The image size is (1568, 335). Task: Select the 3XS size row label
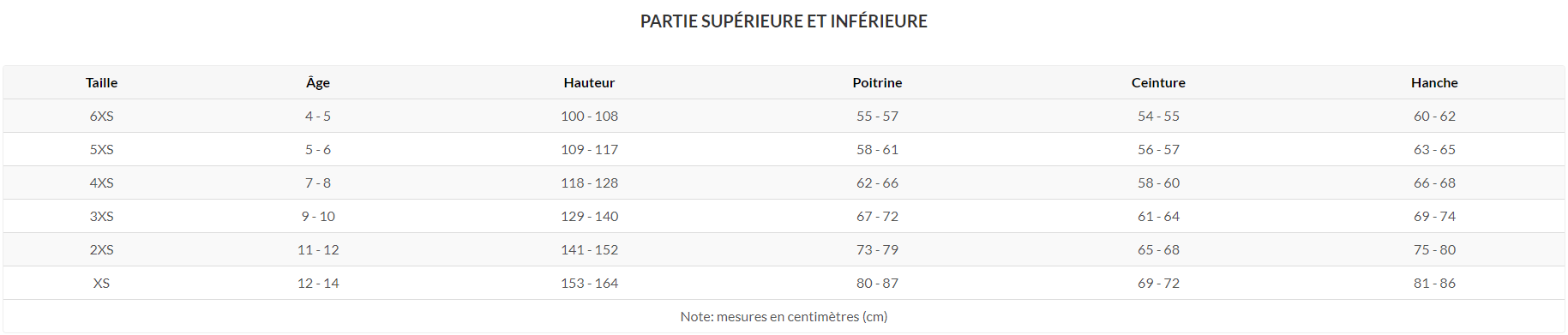click(x=101, y=217)
